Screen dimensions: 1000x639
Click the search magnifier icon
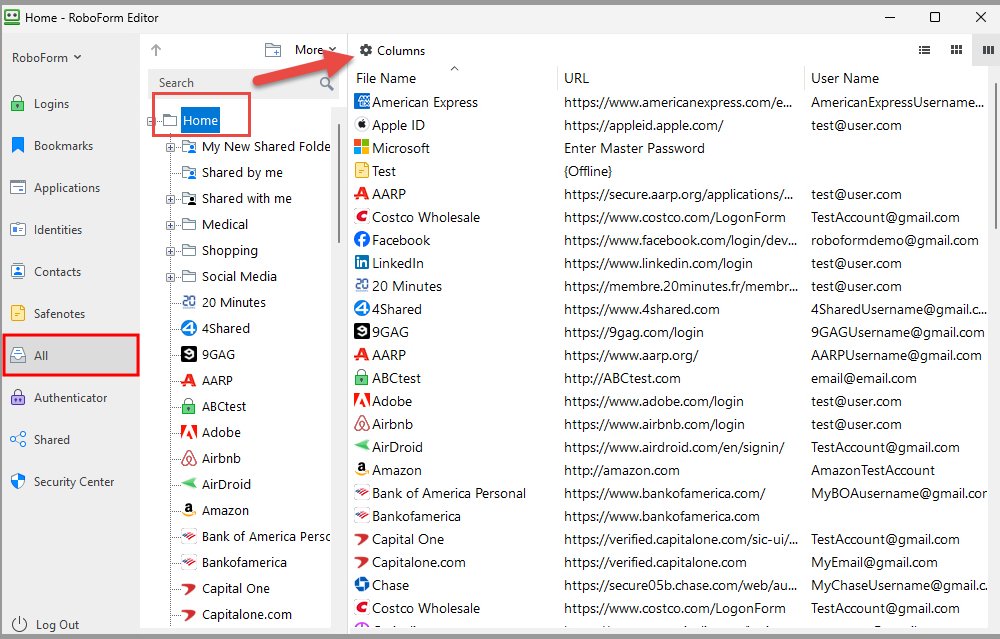click(327, 83)
